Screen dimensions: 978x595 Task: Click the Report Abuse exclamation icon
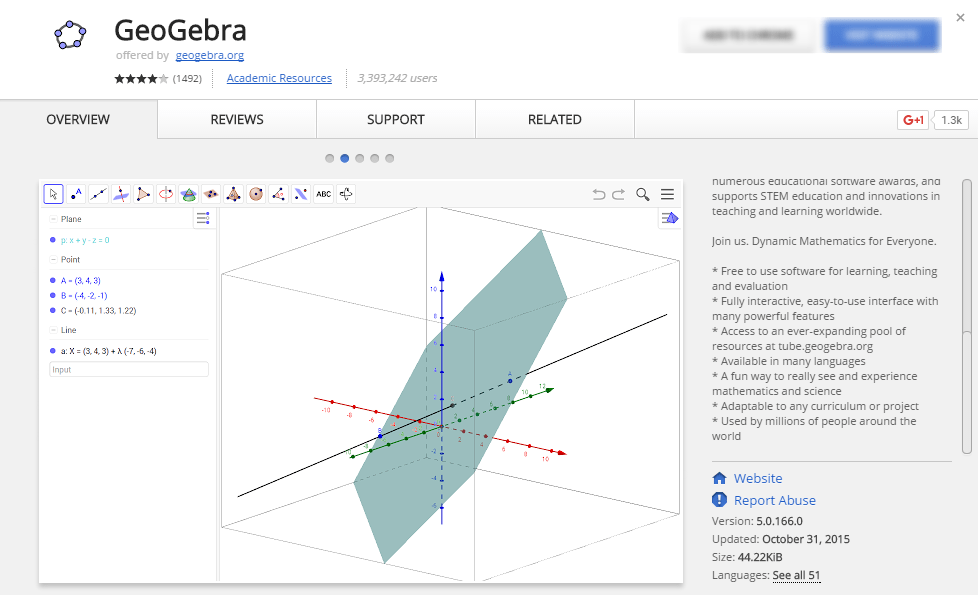[719, 500]
